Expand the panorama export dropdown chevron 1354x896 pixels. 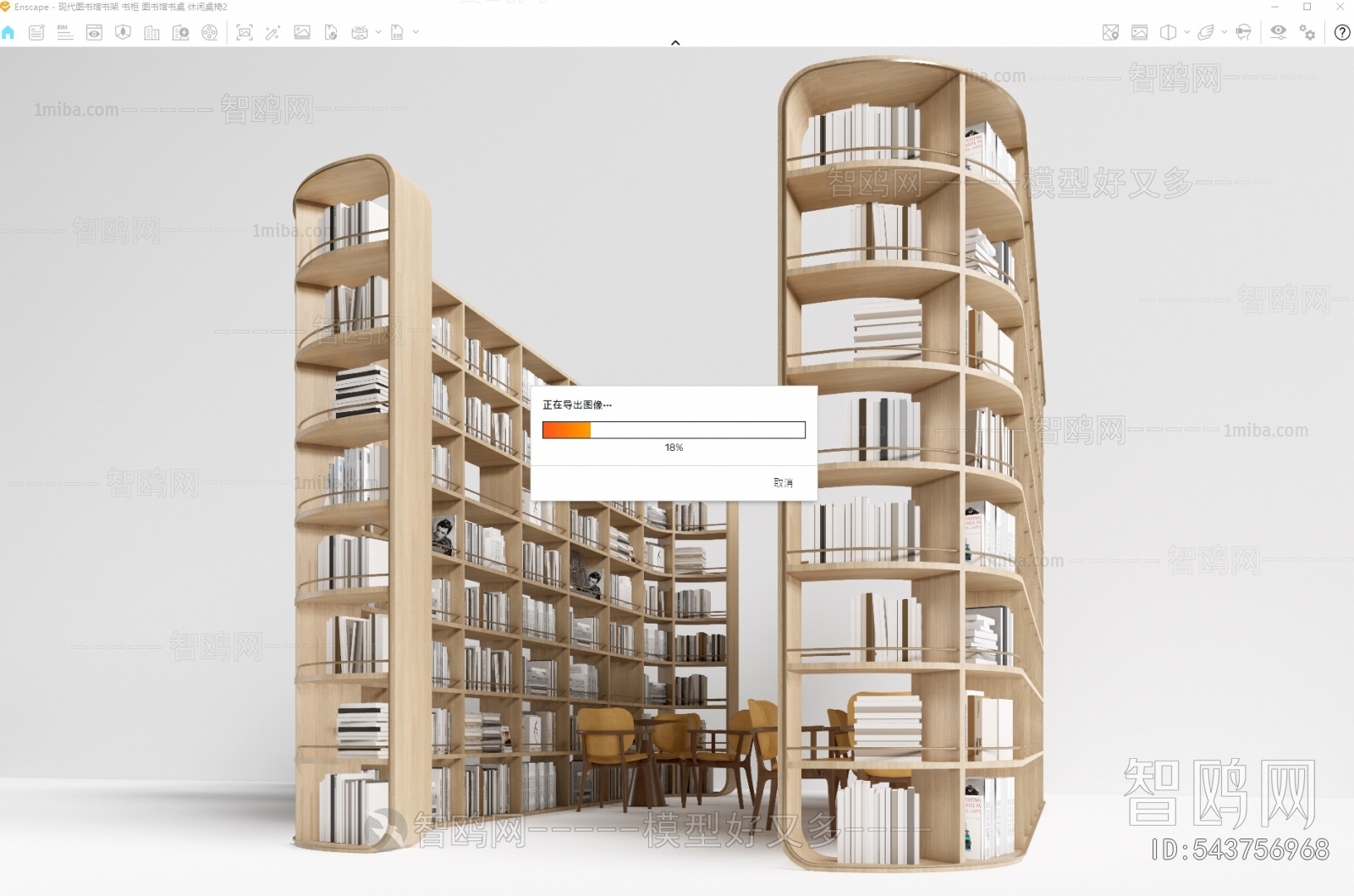click(x=377, y=33)
